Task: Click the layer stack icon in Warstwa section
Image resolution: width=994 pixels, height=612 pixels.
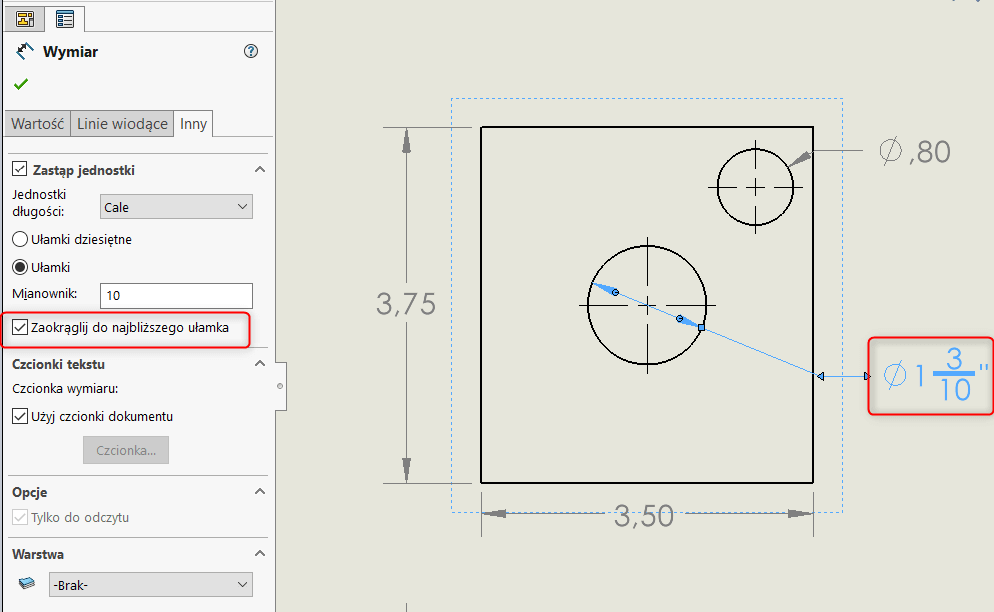Action: [25, 584]
